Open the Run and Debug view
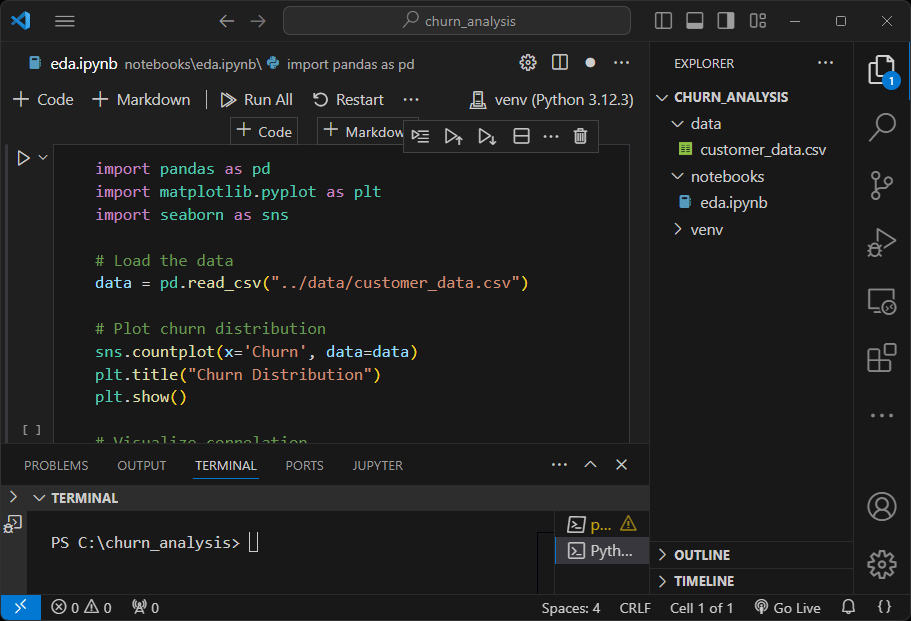The image size is (911, 621). [881, 243]
